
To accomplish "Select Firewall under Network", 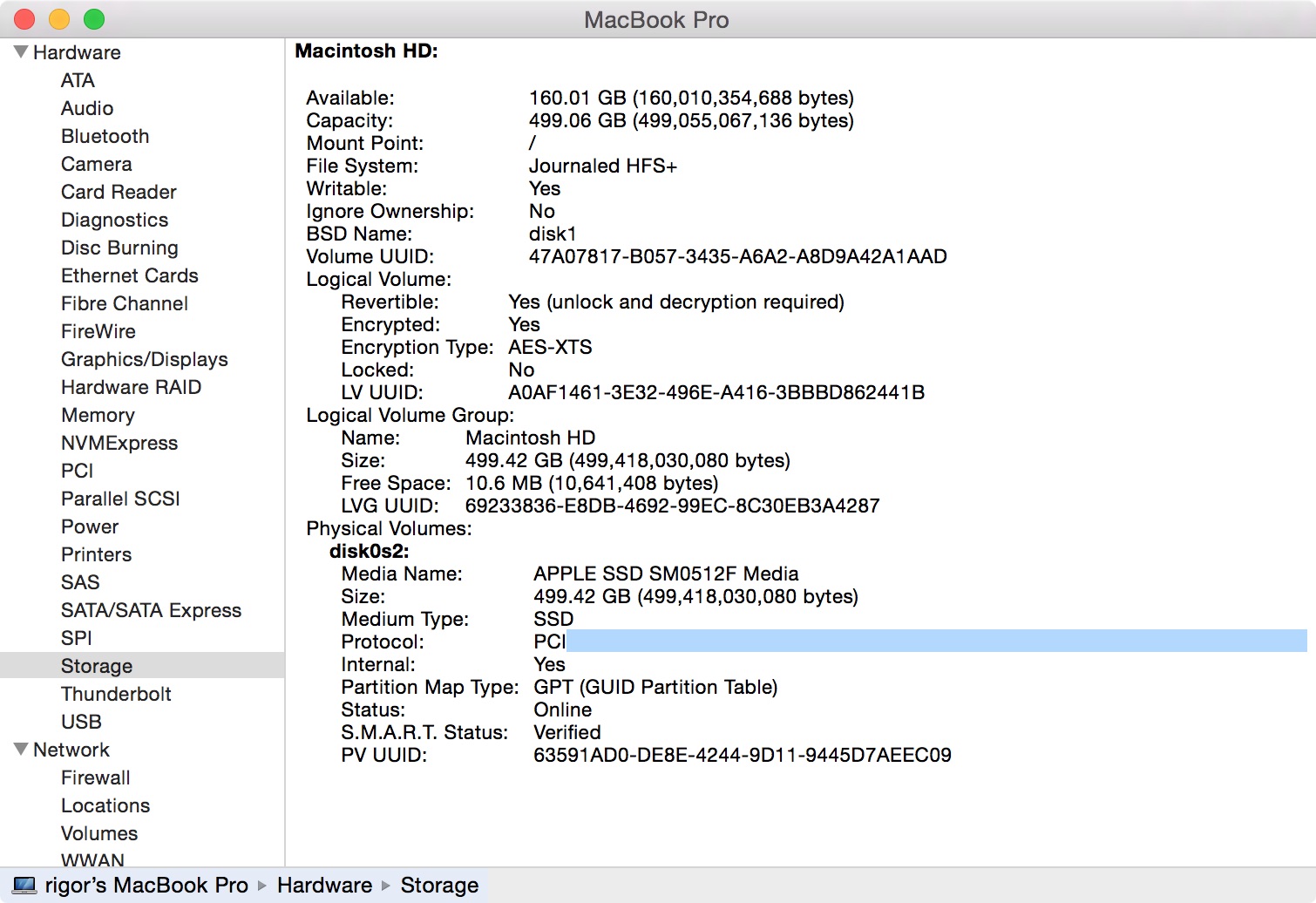I will (x=95, y=777).
